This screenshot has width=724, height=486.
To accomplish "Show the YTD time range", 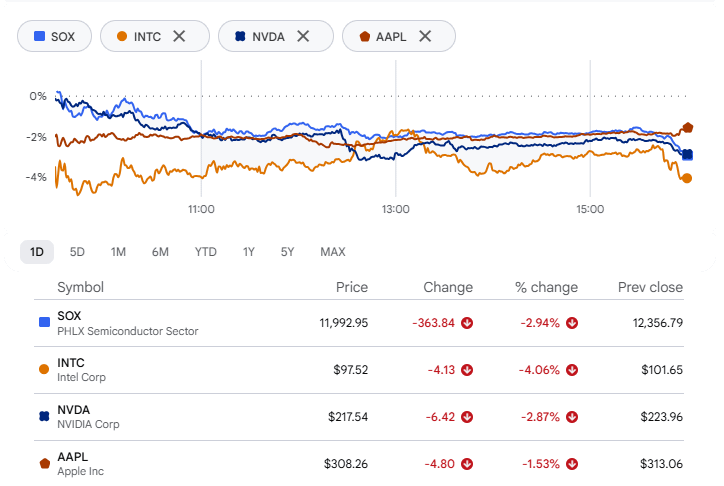I will [205, 252].
